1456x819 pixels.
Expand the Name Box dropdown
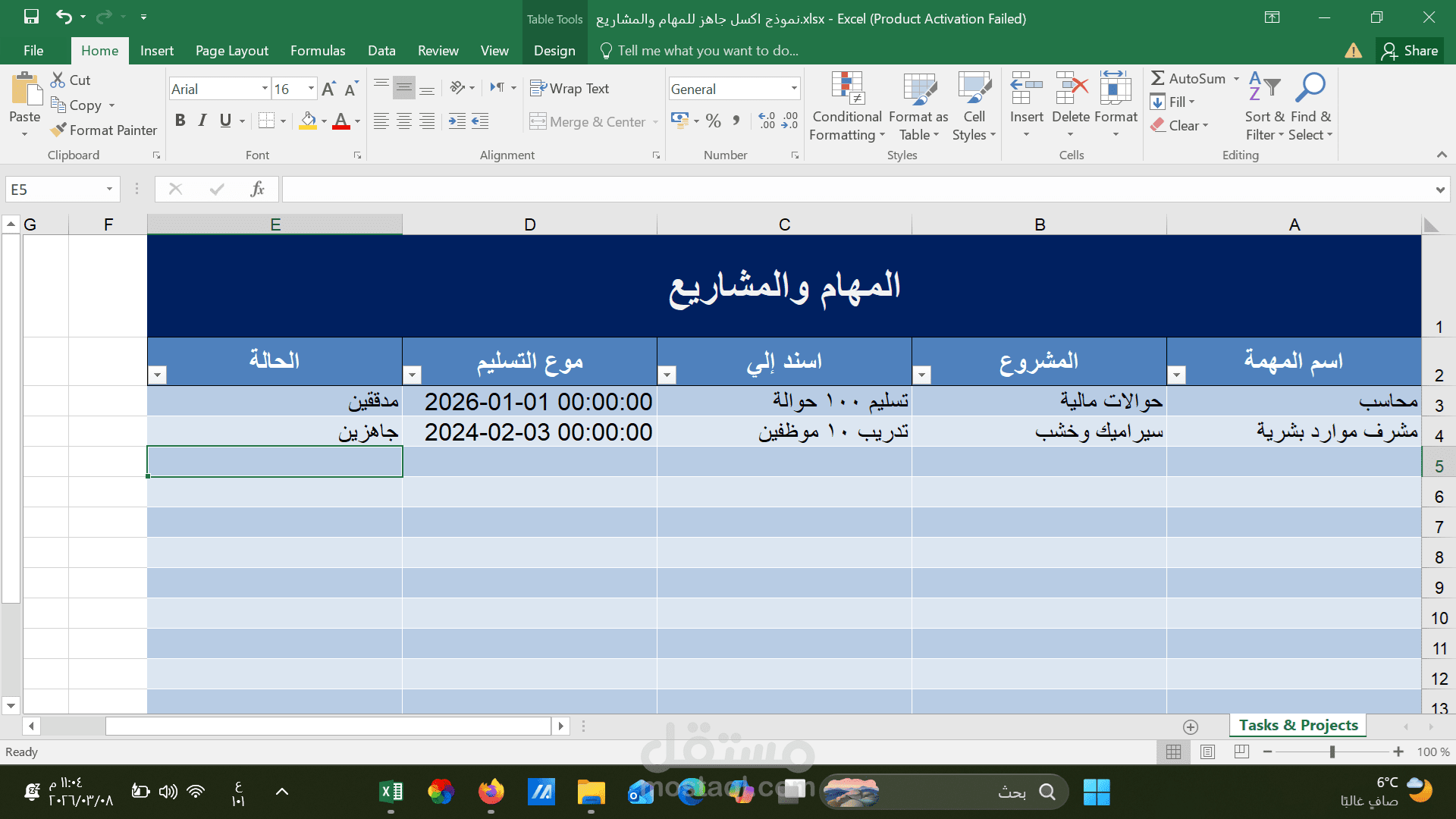click(x=109, y=189)
